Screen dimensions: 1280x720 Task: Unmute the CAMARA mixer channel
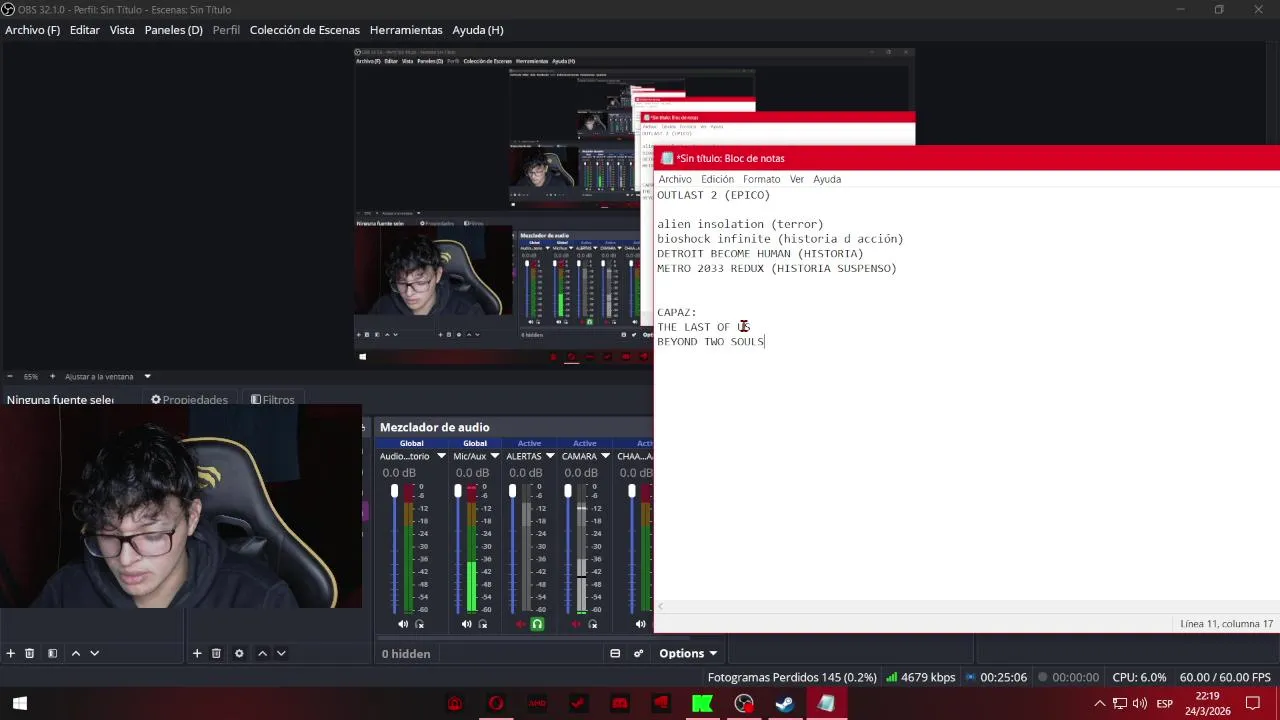click(x=576, y=624)
